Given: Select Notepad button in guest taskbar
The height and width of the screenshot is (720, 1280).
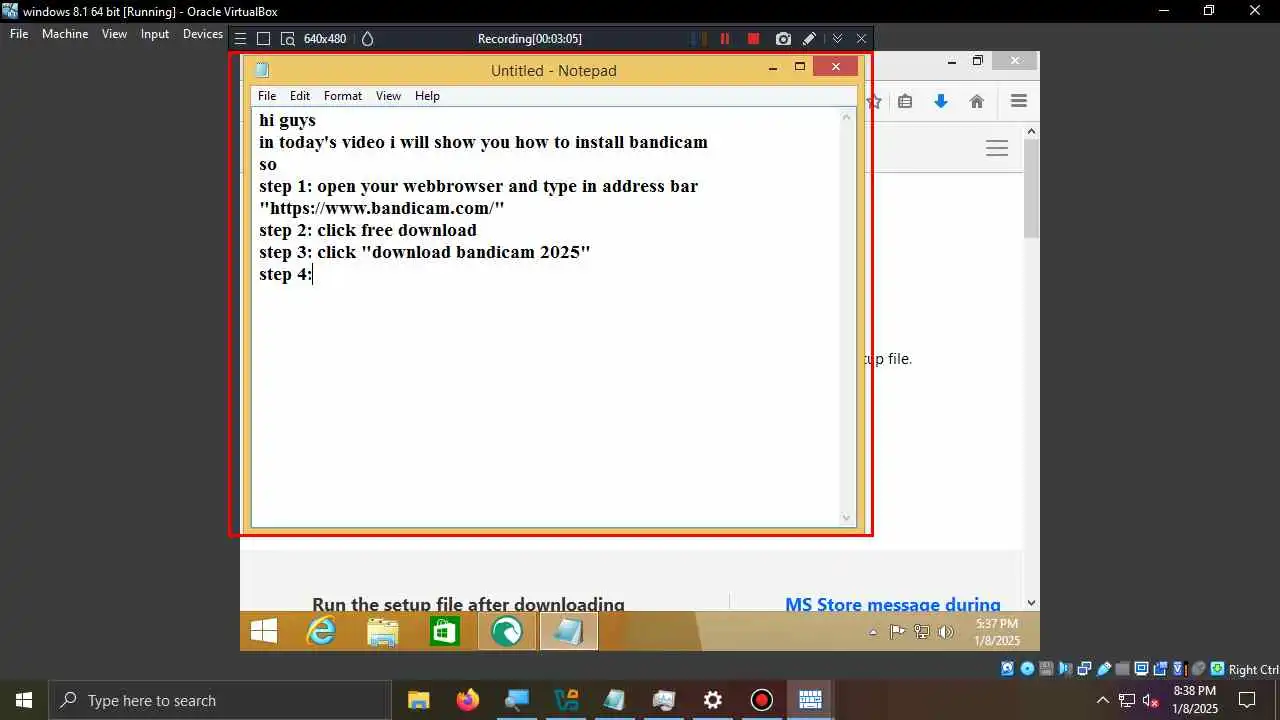Looking at the screenshot, I should point(569,631).
